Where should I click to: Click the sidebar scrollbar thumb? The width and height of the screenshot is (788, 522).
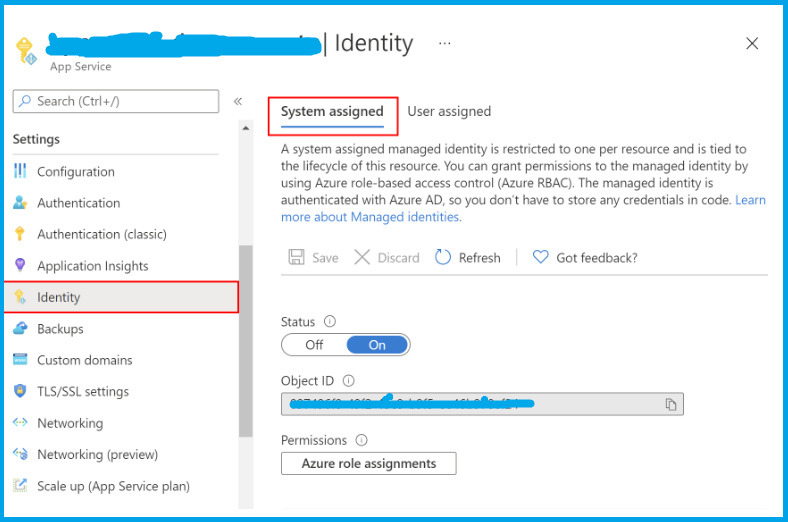click(x=246, y=341)
